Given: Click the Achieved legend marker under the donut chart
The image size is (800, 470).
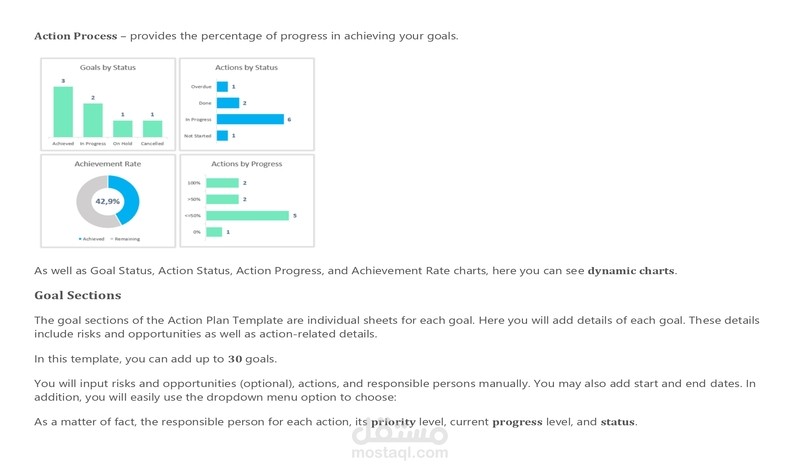Looking at the screenshot, I should tap(80, 239).
